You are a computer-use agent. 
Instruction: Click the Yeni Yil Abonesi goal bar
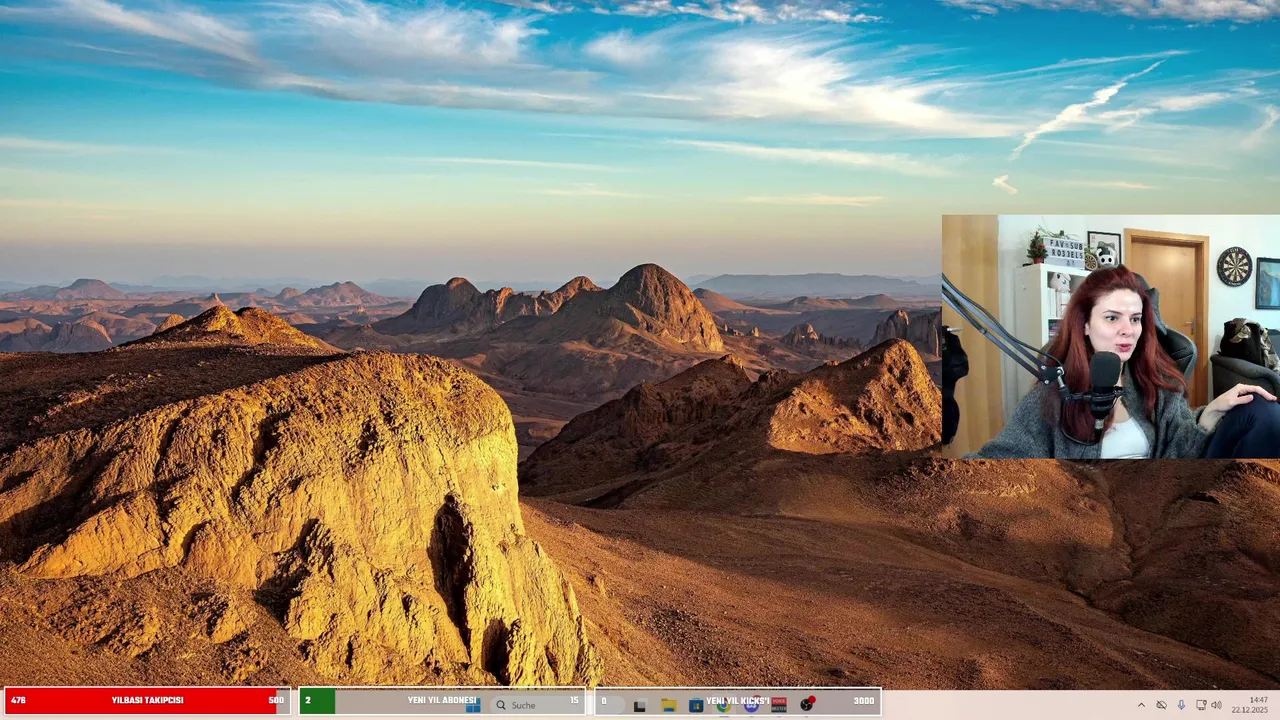click(x=442, y=700)
